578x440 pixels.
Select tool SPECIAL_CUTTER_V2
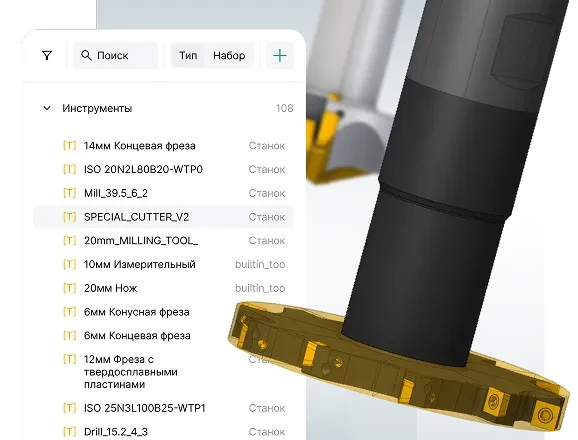coord(136,217)
